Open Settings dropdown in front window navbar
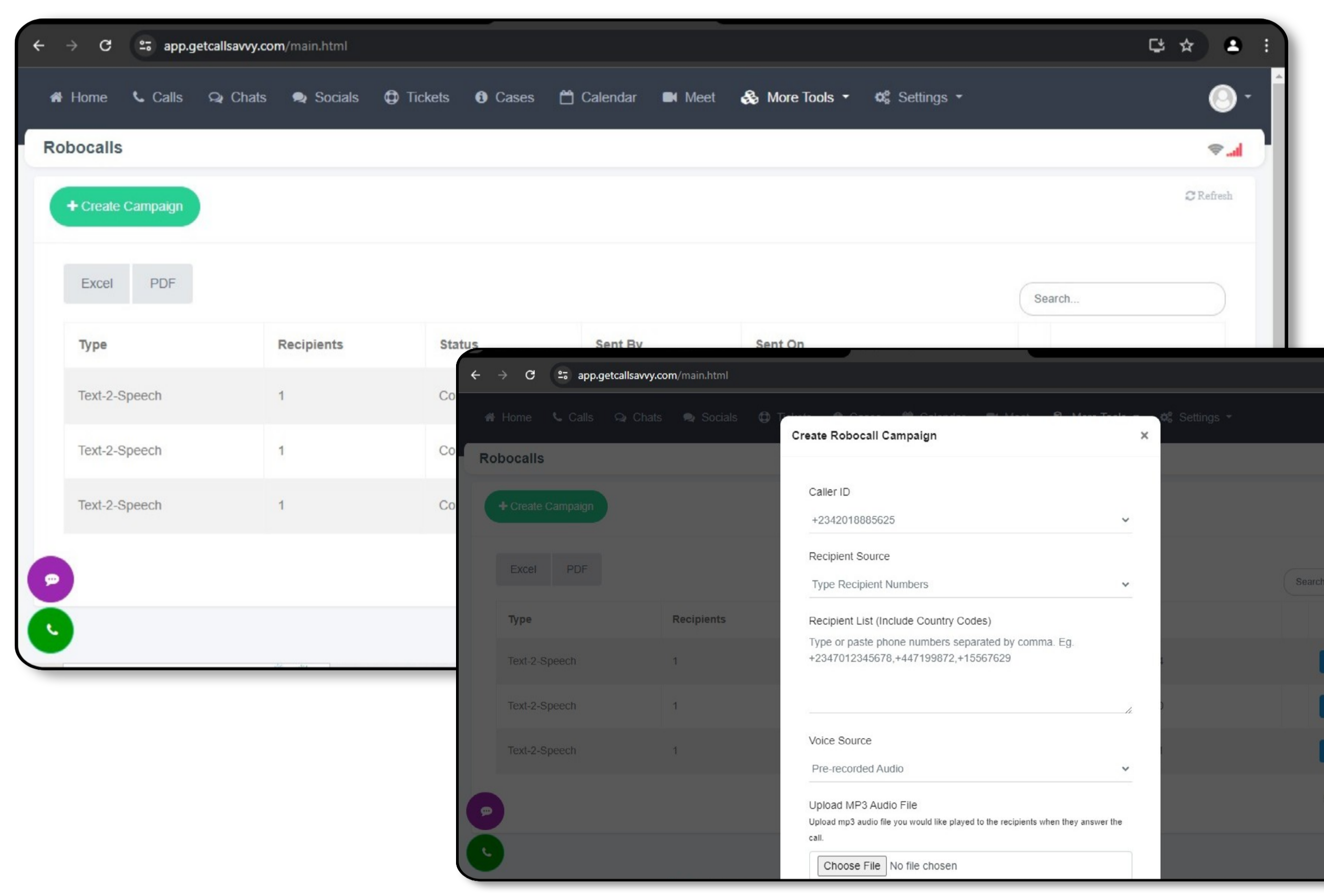 [x=1196, y=417]
